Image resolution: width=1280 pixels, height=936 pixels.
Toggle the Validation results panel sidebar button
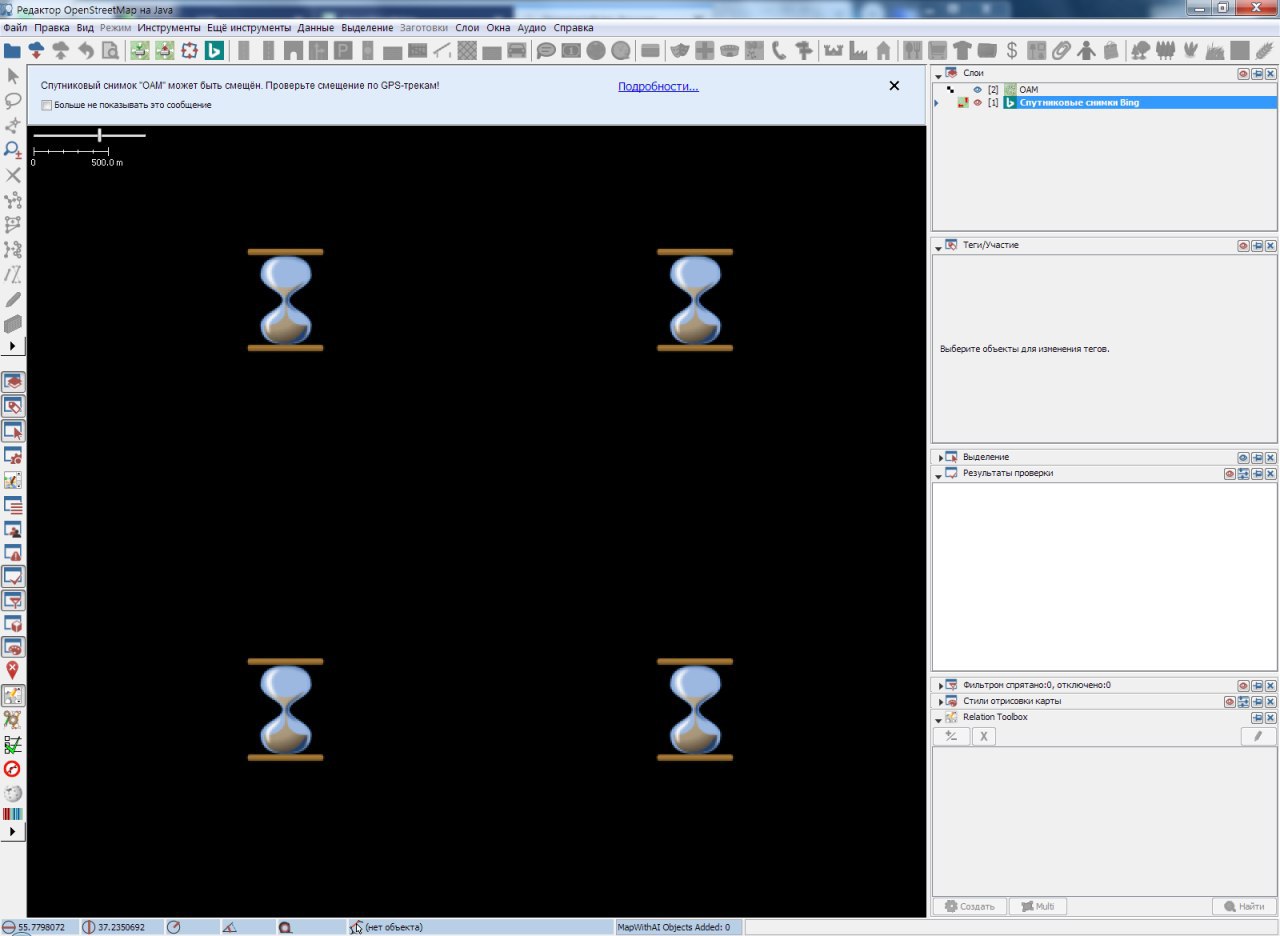[x=13, y=577]
